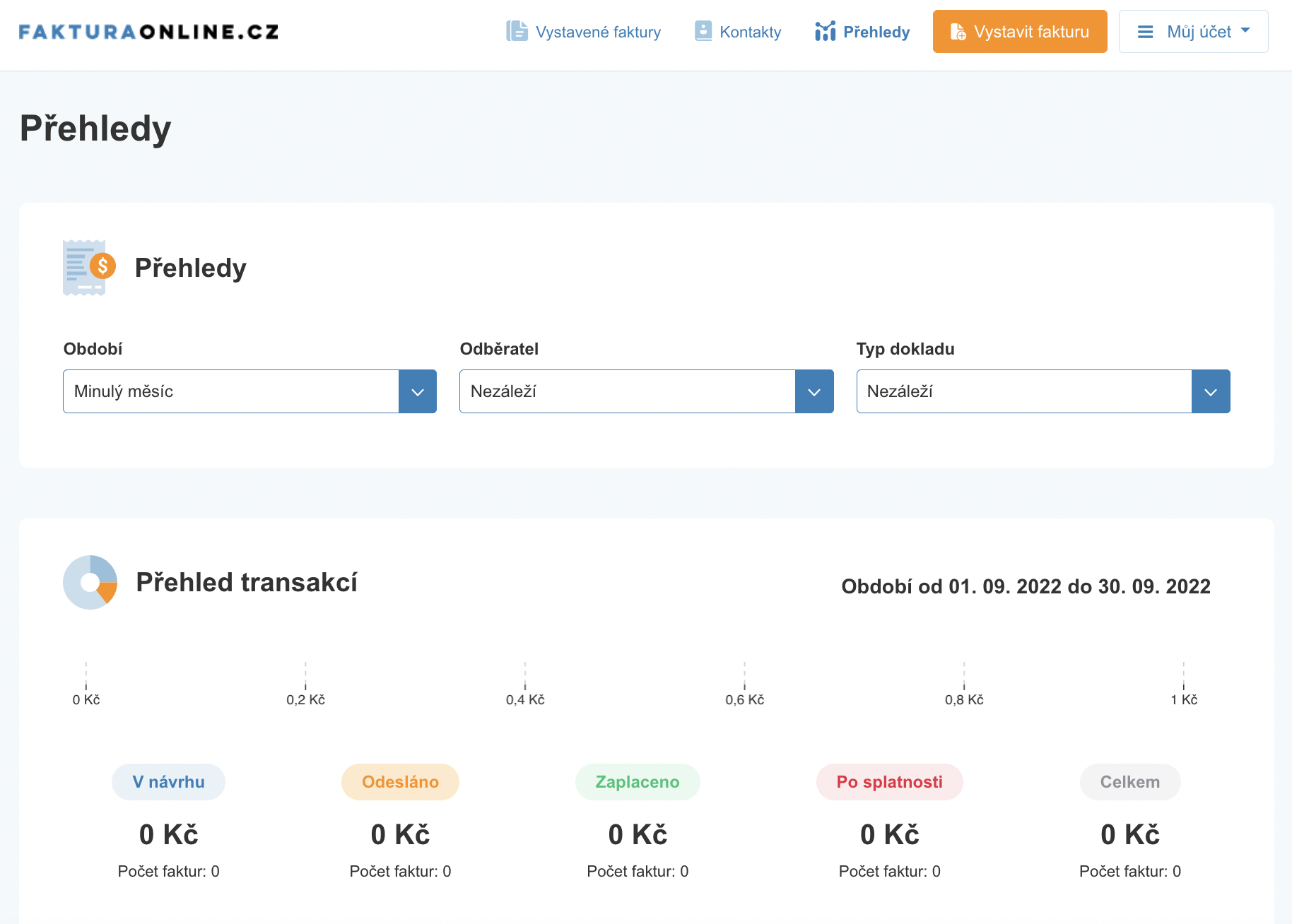Click the receipt icon beside Přehledy heading
The image size is (1292, 924).
(88, 268)
